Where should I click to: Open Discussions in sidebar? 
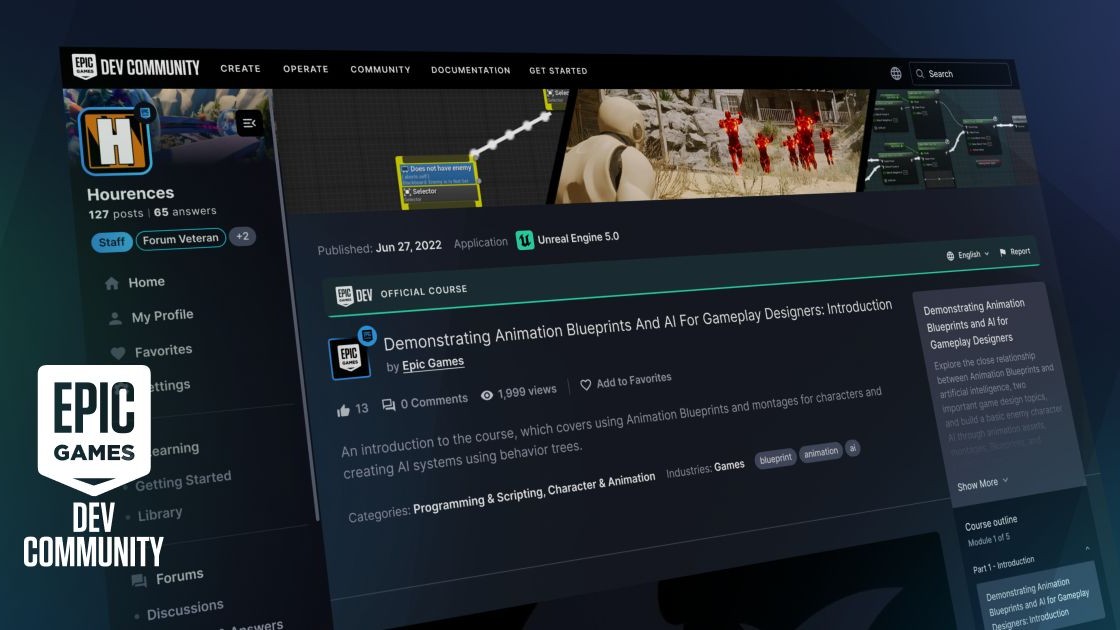185,609
